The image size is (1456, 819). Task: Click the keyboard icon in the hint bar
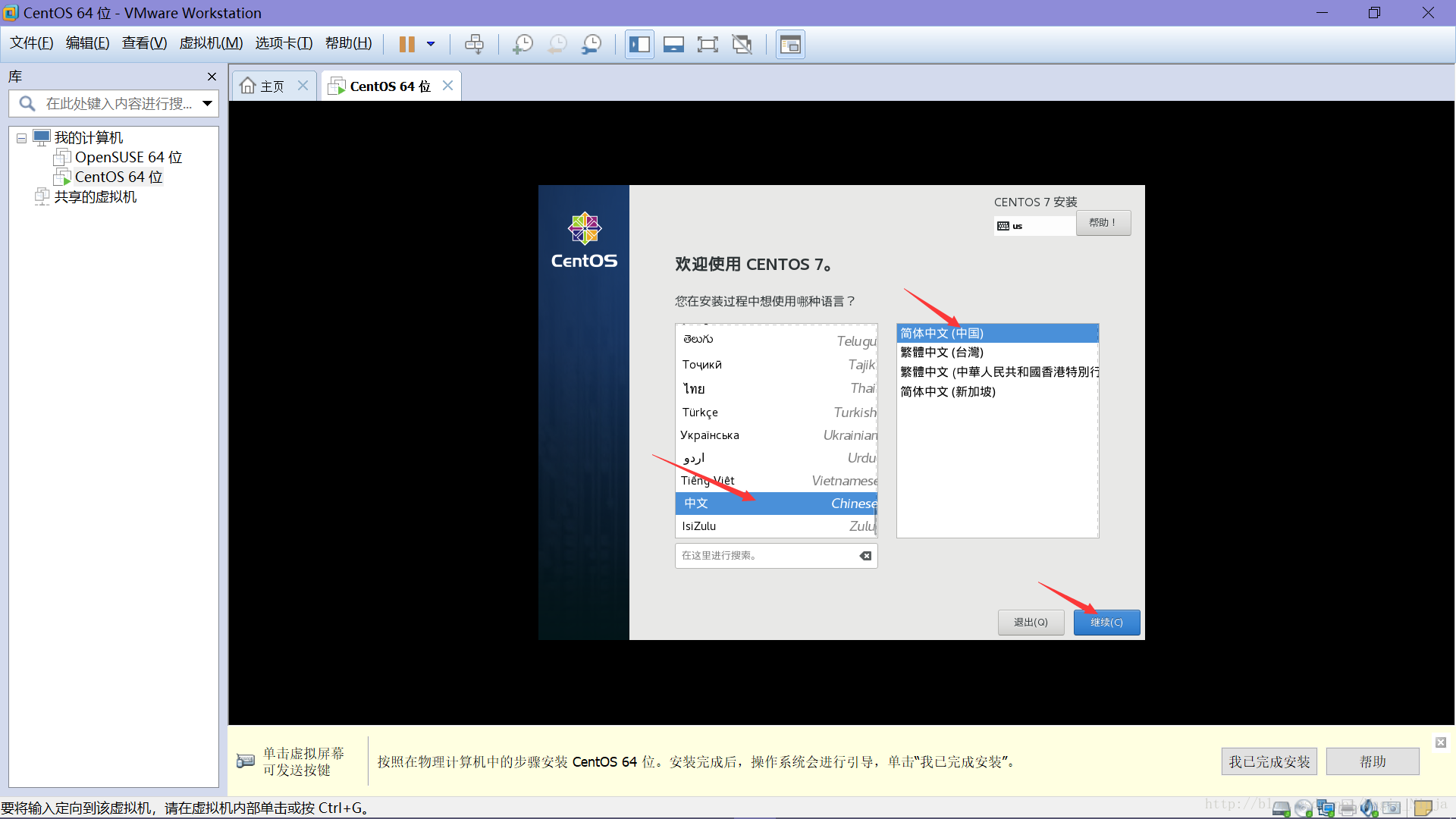(x=246, y=761)
